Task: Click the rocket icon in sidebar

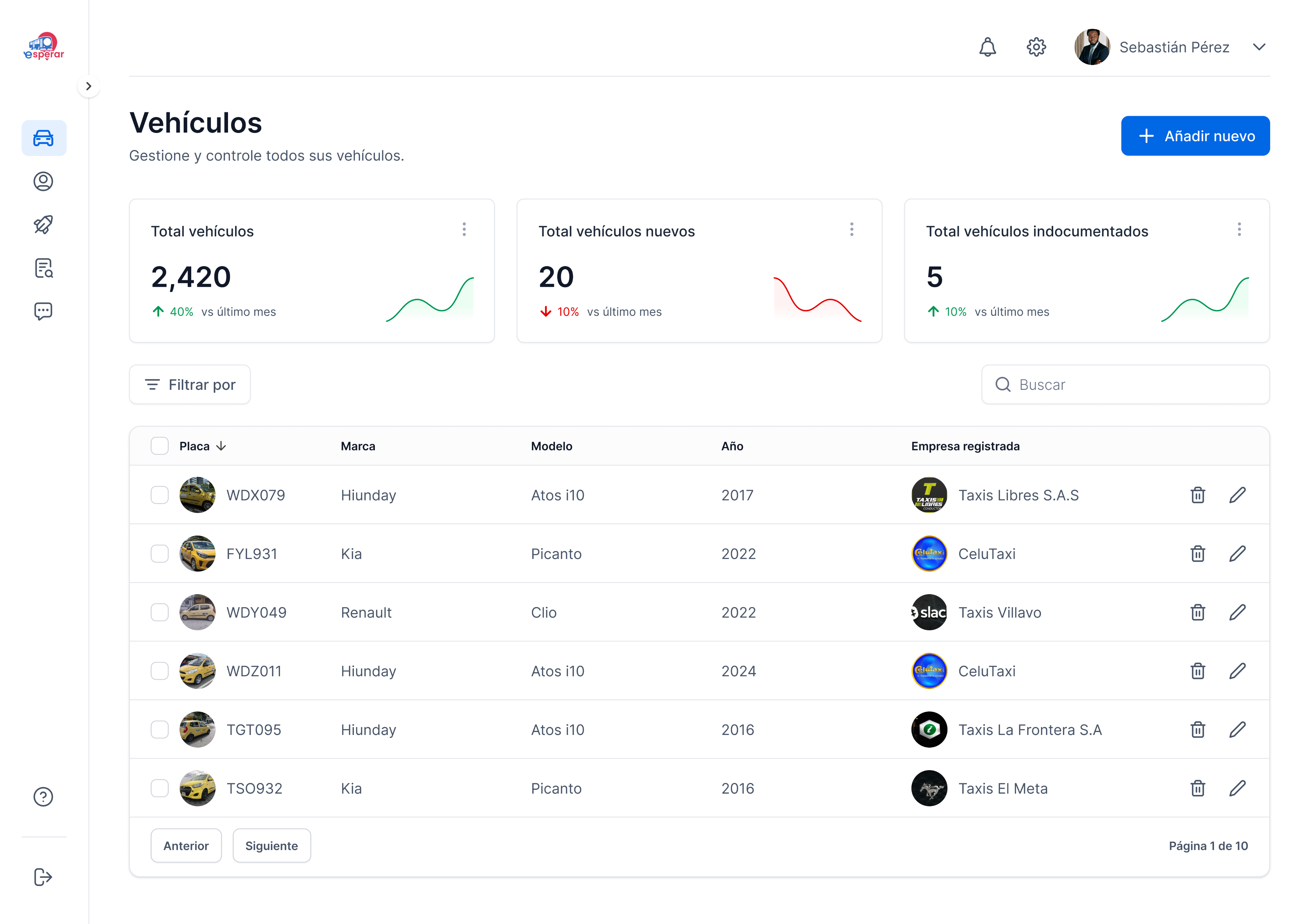Action: point(43,225)
